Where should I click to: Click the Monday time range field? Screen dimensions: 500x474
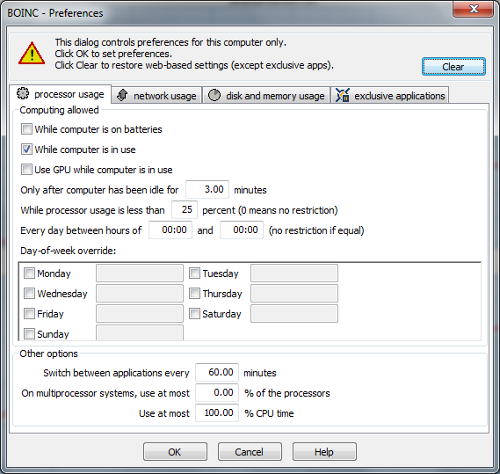(x=140, y=273)
